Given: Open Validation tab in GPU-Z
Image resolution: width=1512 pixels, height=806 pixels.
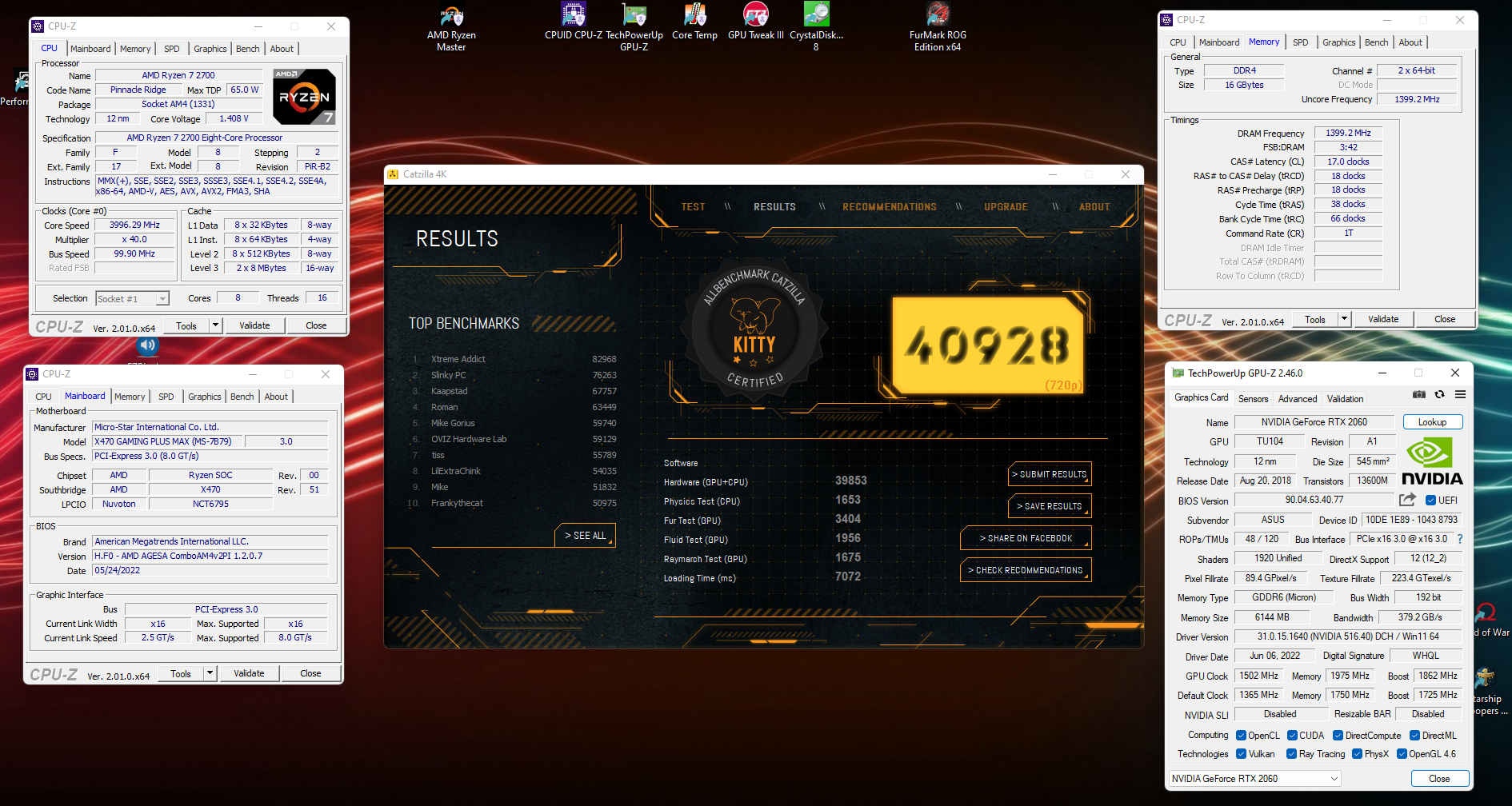Looking at the screenshot, I should tap(1345, 399).
